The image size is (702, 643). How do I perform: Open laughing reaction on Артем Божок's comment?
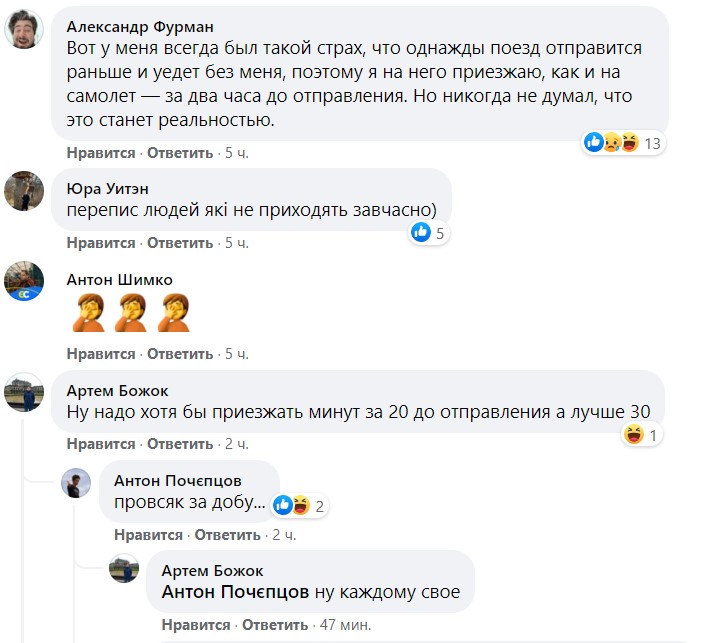click(x=633, y=435)
